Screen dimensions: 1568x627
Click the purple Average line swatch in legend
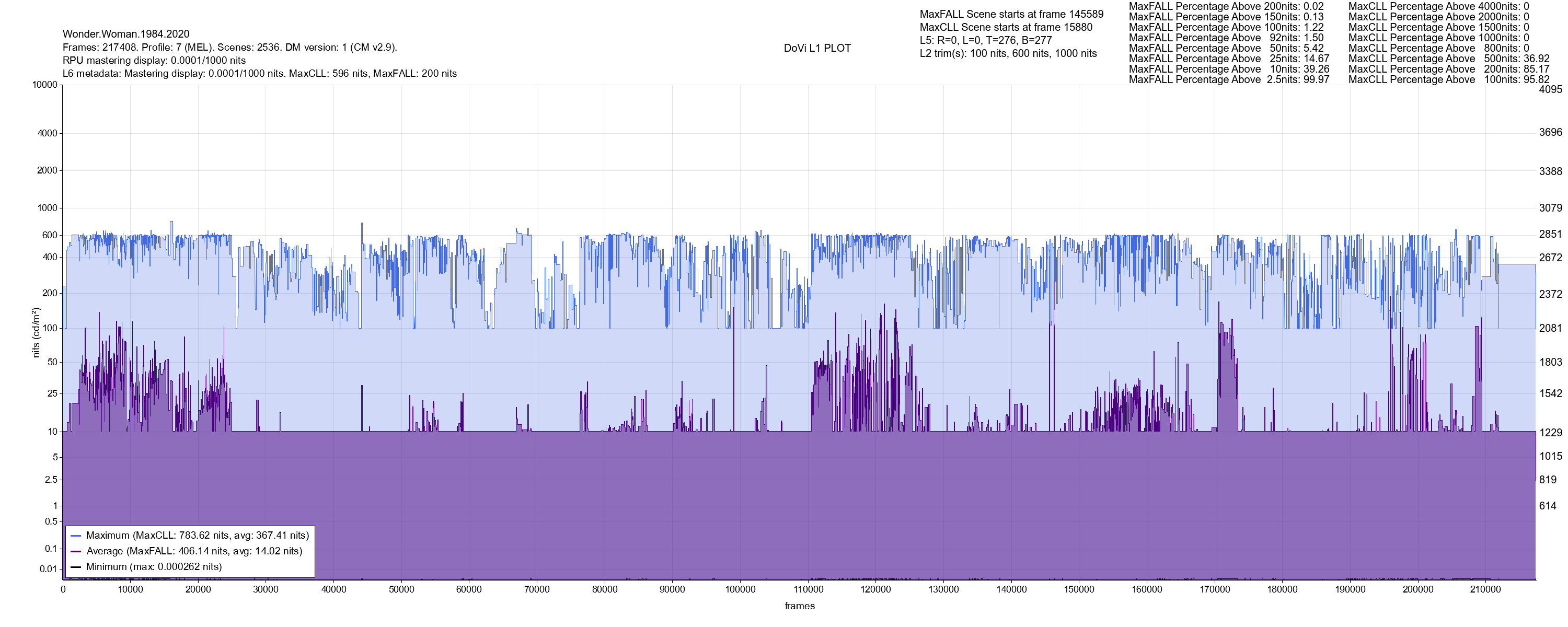click(75, 552)
